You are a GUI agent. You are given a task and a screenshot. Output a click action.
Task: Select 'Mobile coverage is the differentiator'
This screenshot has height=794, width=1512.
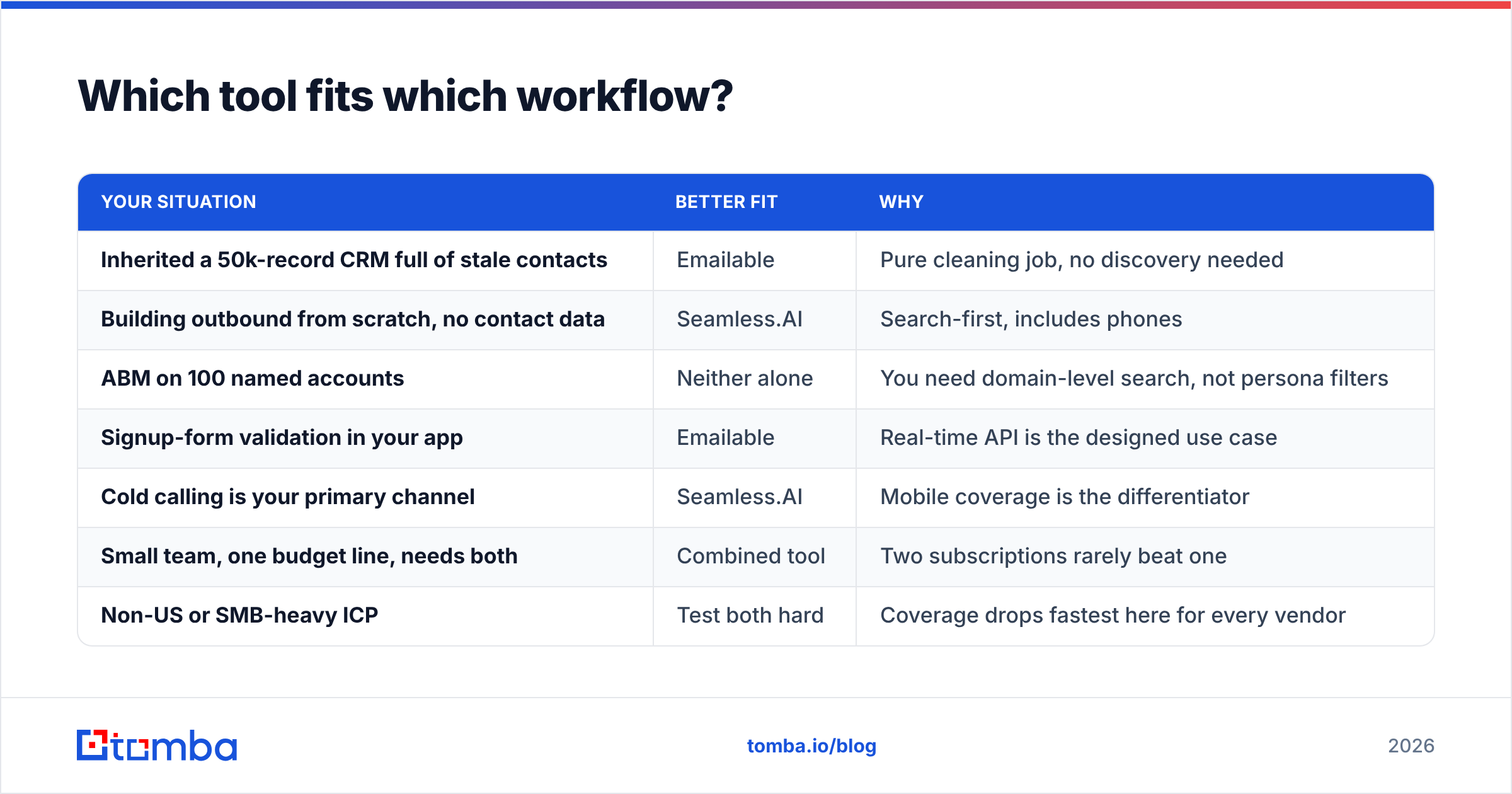point(1065,497)
